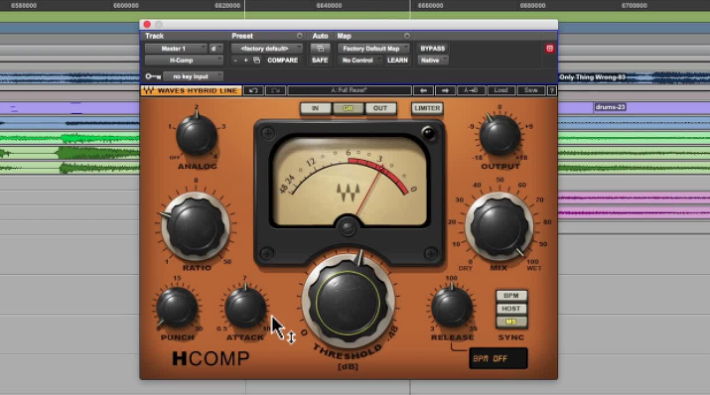Open the plug-in automation enable icon
The image size is (710, 395).
tap(320, 48)
